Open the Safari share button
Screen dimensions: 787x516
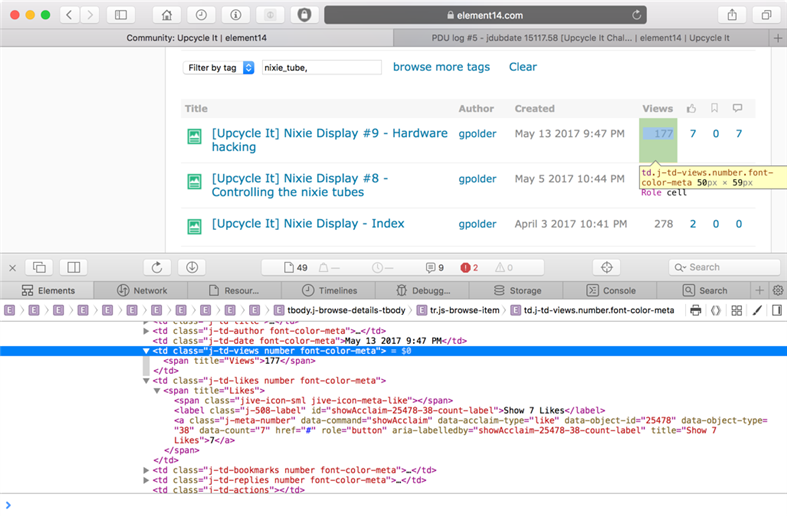click(732, 15)
